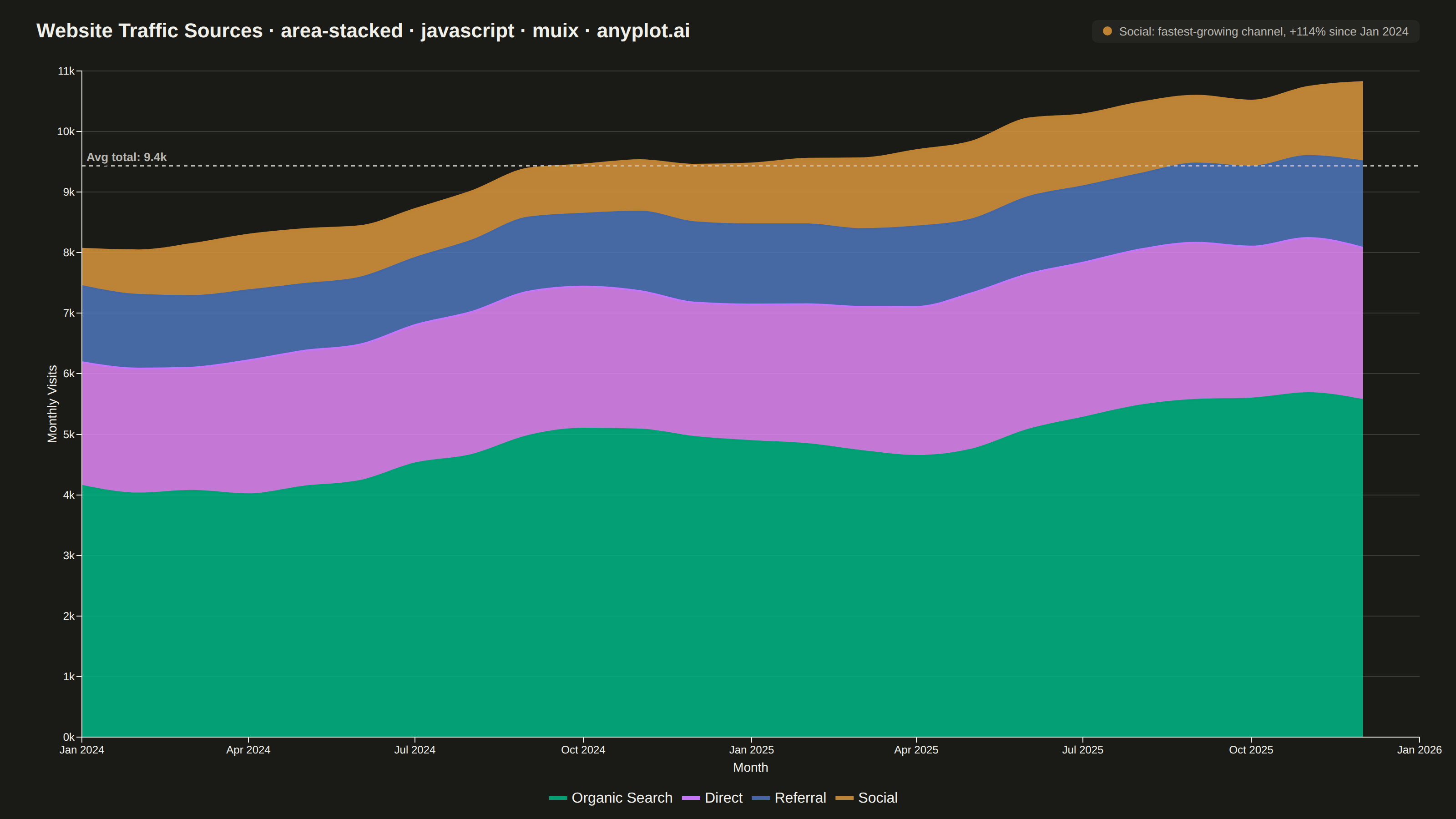The width and height of the screenshot is (1456, 819).
Task: Click the 5k y-axis tick label
Action: point(69,435)
